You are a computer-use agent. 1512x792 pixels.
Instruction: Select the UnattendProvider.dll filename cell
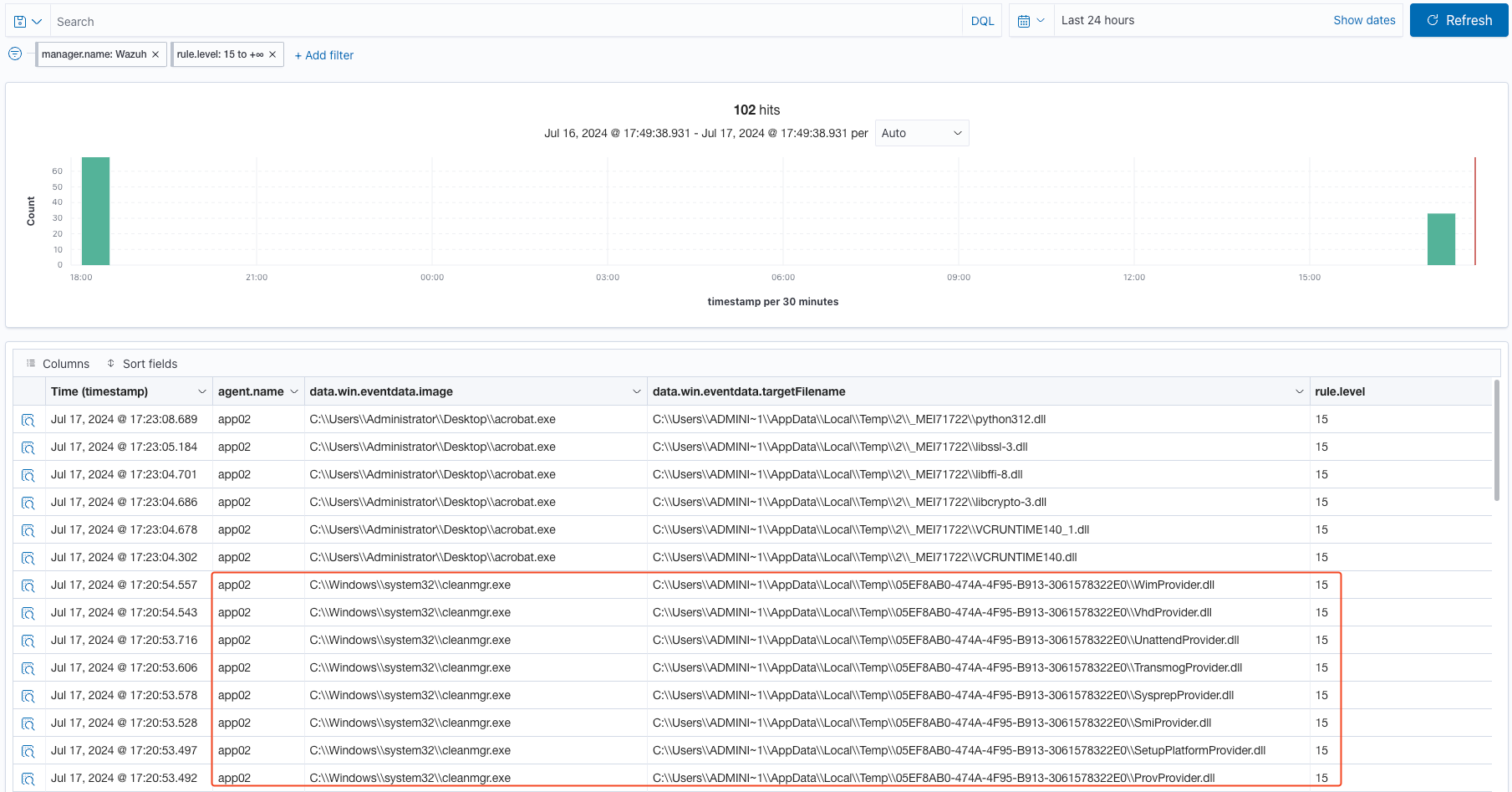[x=979, y=640]
